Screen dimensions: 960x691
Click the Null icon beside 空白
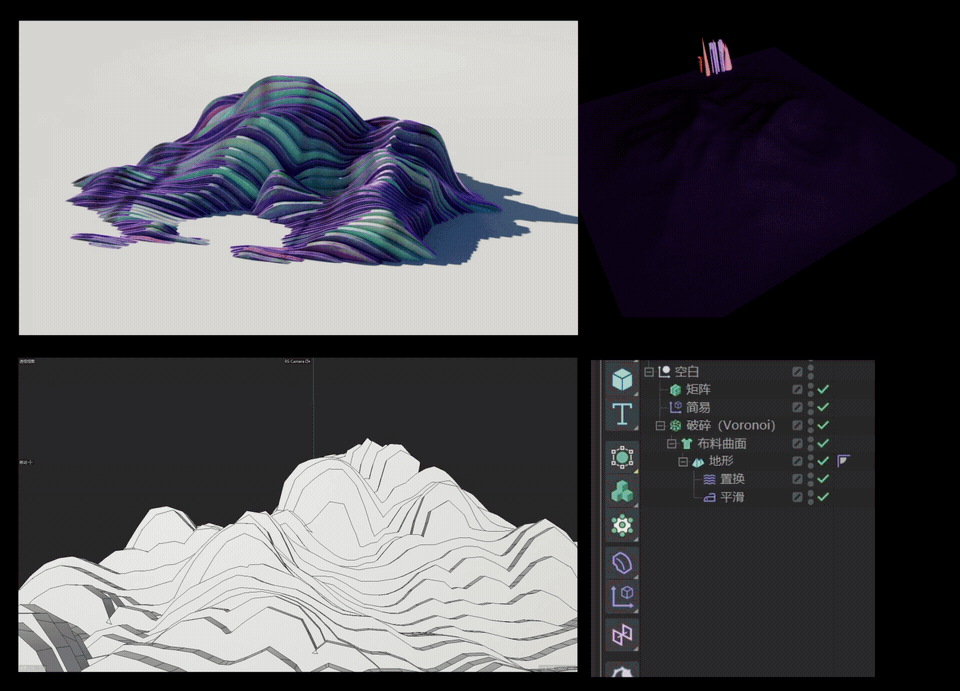(x=664, y=372)
